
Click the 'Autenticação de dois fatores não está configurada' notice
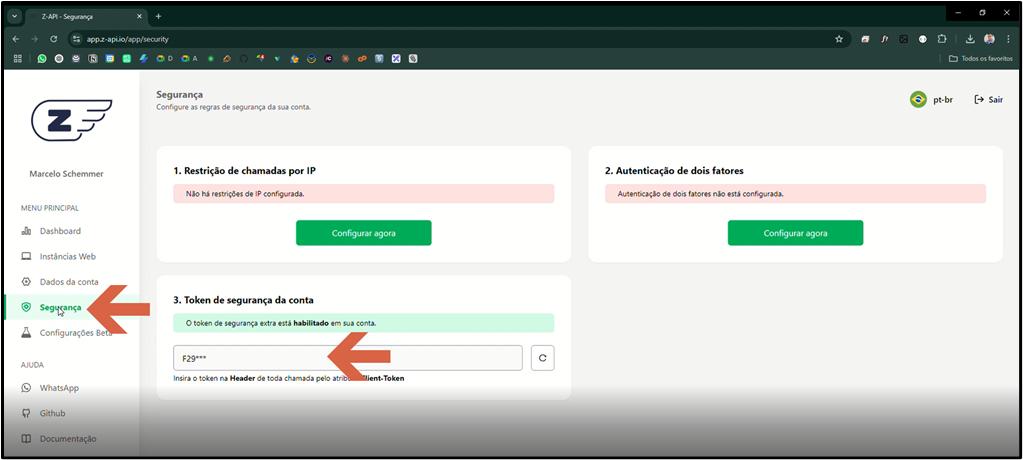click(x=795, y=194)
